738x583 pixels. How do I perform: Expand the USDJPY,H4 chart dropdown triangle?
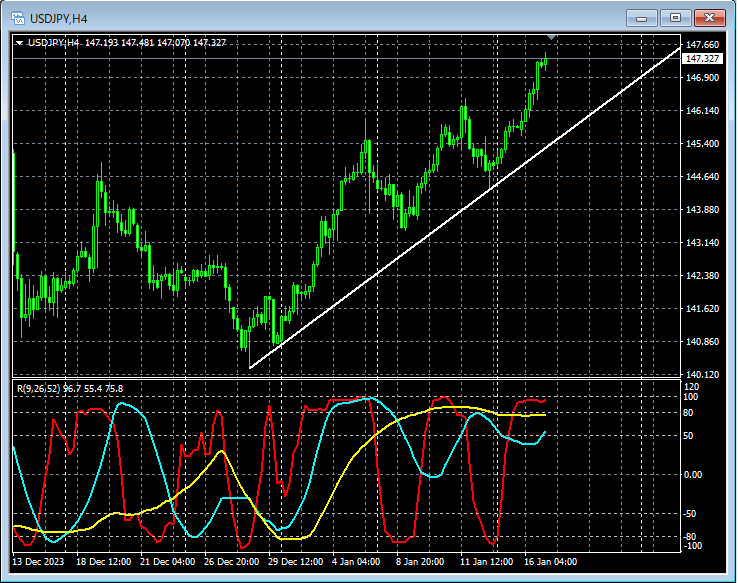click(x=20, y=43)
